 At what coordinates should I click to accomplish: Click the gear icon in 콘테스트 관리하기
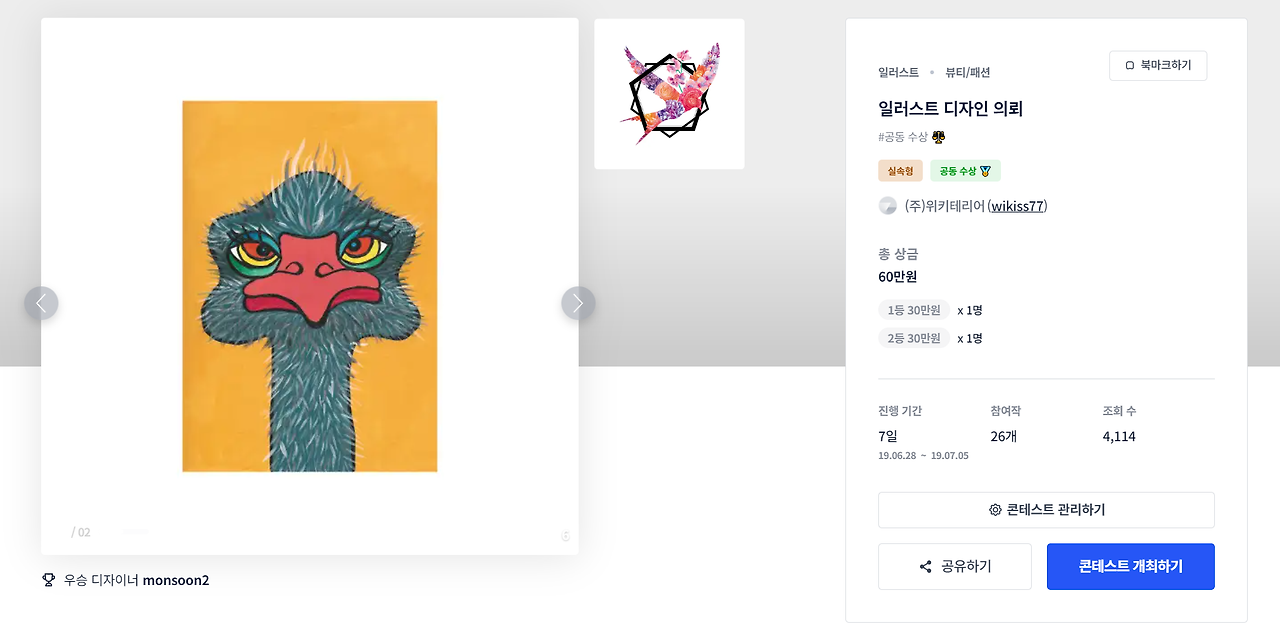tap(995, 510)
